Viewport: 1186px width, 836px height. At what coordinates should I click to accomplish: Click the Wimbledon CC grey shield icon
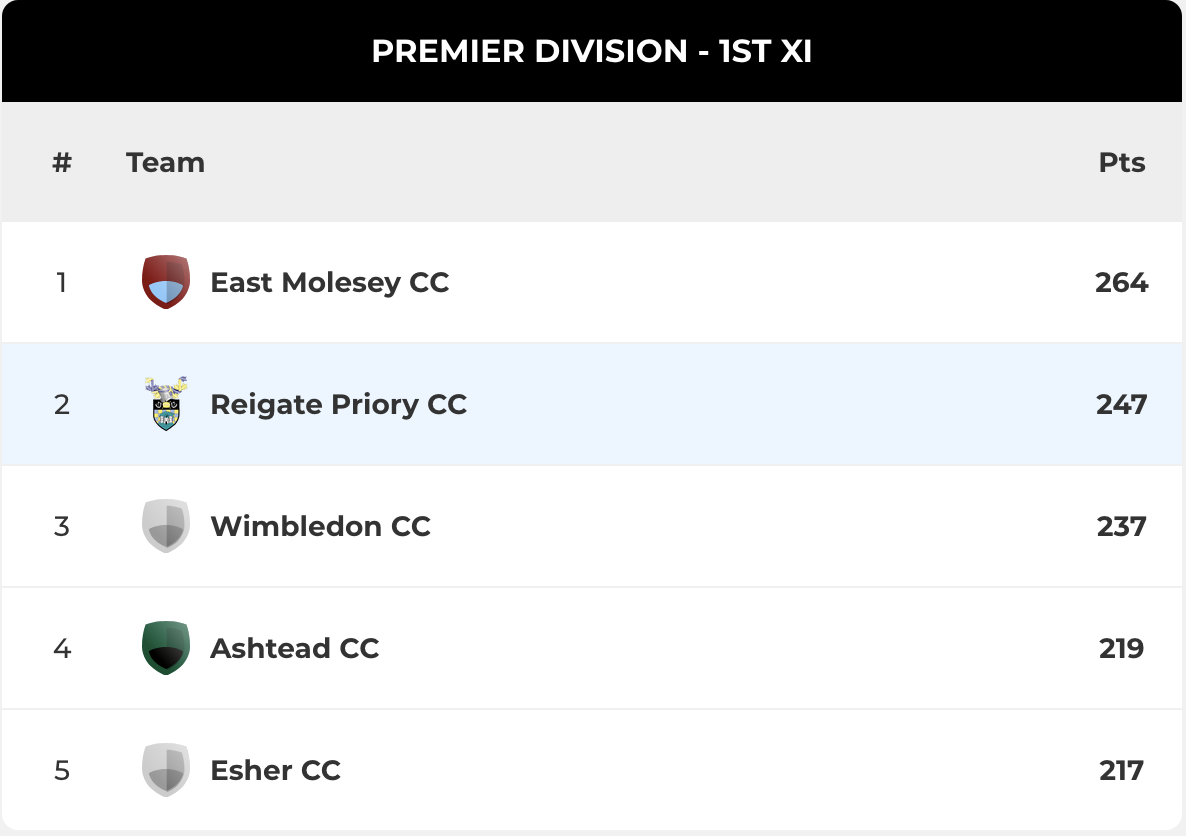[166, 526]
